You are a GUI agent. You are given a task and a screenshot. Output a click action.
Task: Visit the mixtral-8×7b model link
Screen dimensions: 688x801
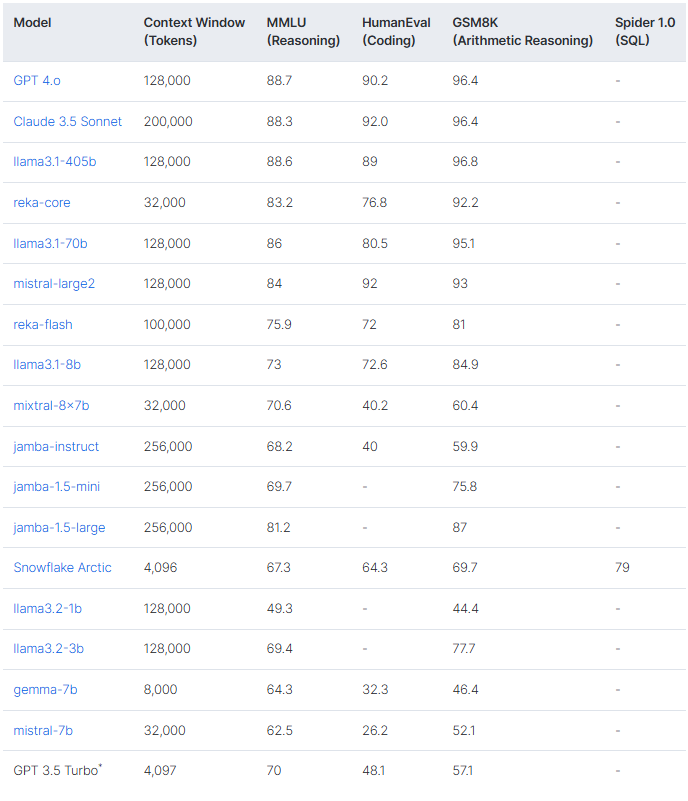tap(51, 405)
